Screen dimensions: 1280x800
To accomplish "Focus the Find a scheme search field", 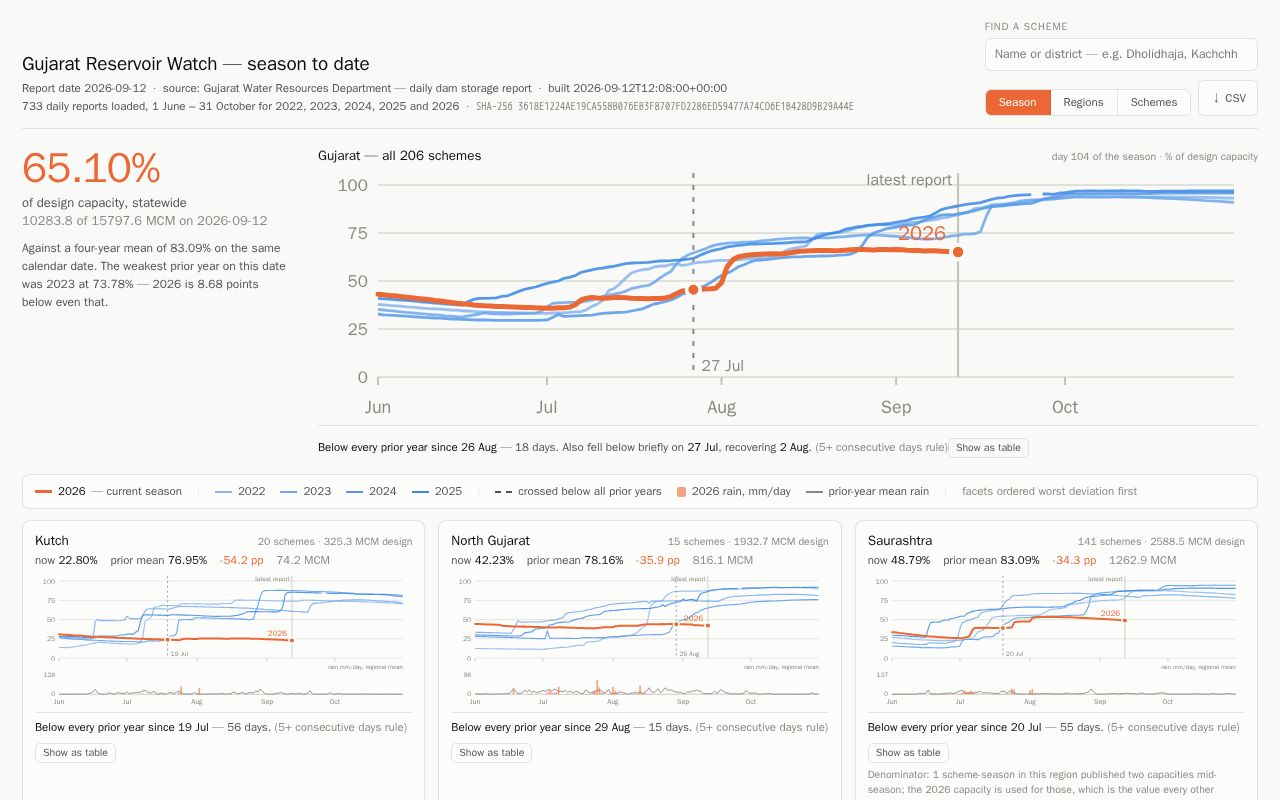I will tap(1121, 54).
